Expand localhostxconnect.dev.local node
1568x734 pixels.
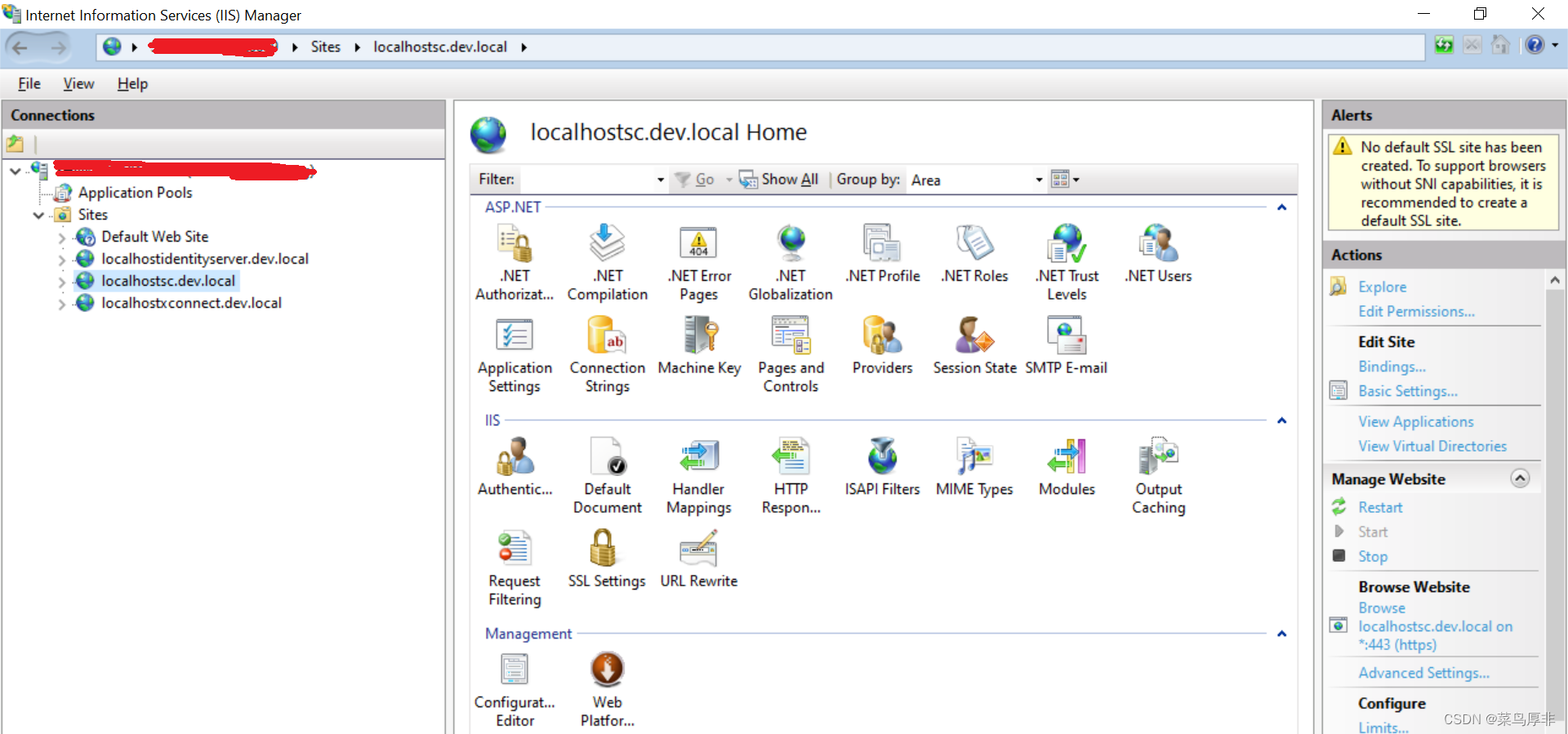(62, 305)
